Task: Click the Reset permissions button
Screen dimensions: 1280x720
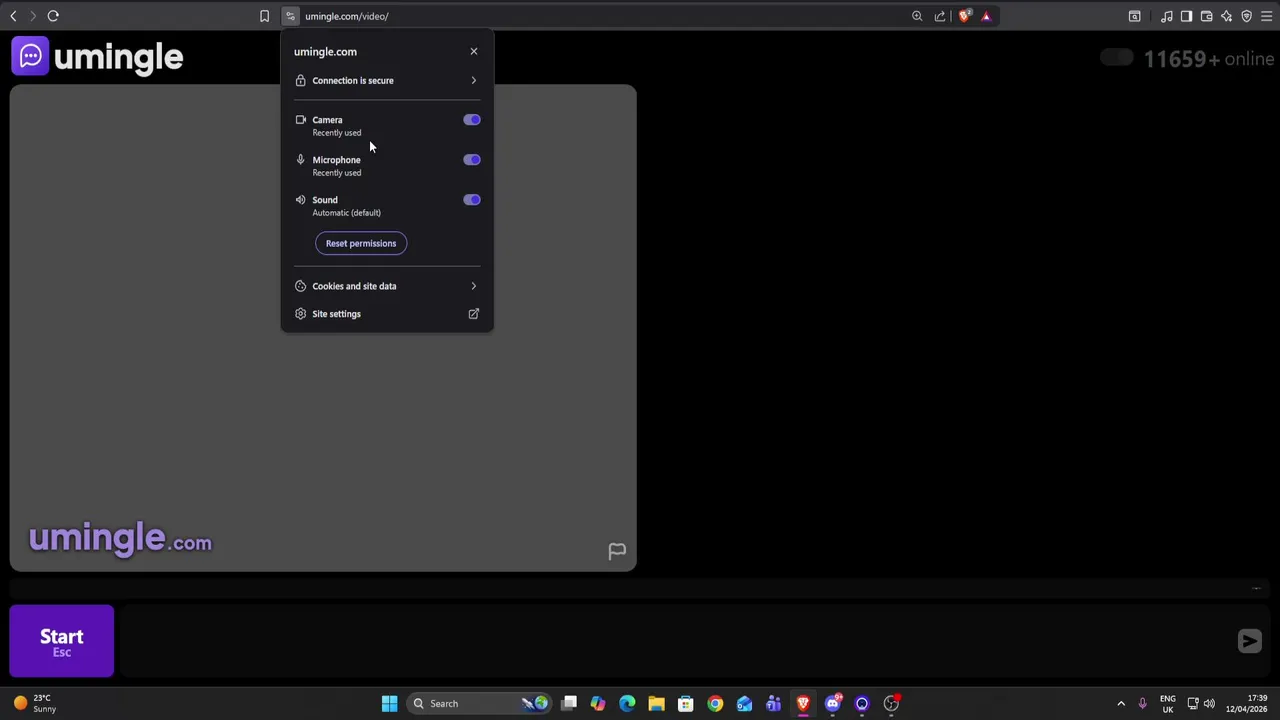Action: tap(361, 243)
